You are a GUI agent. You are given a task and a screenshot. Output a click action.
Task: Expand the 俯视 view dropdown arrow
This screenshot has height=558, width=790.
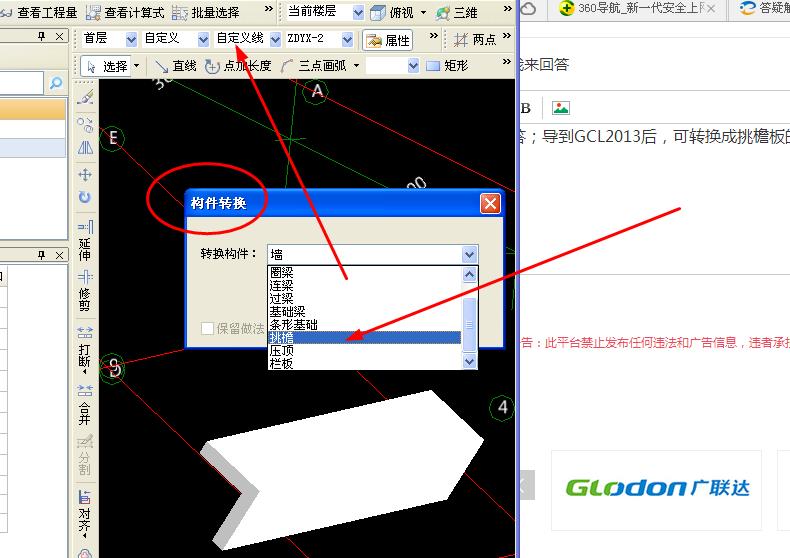coord(423,12)
